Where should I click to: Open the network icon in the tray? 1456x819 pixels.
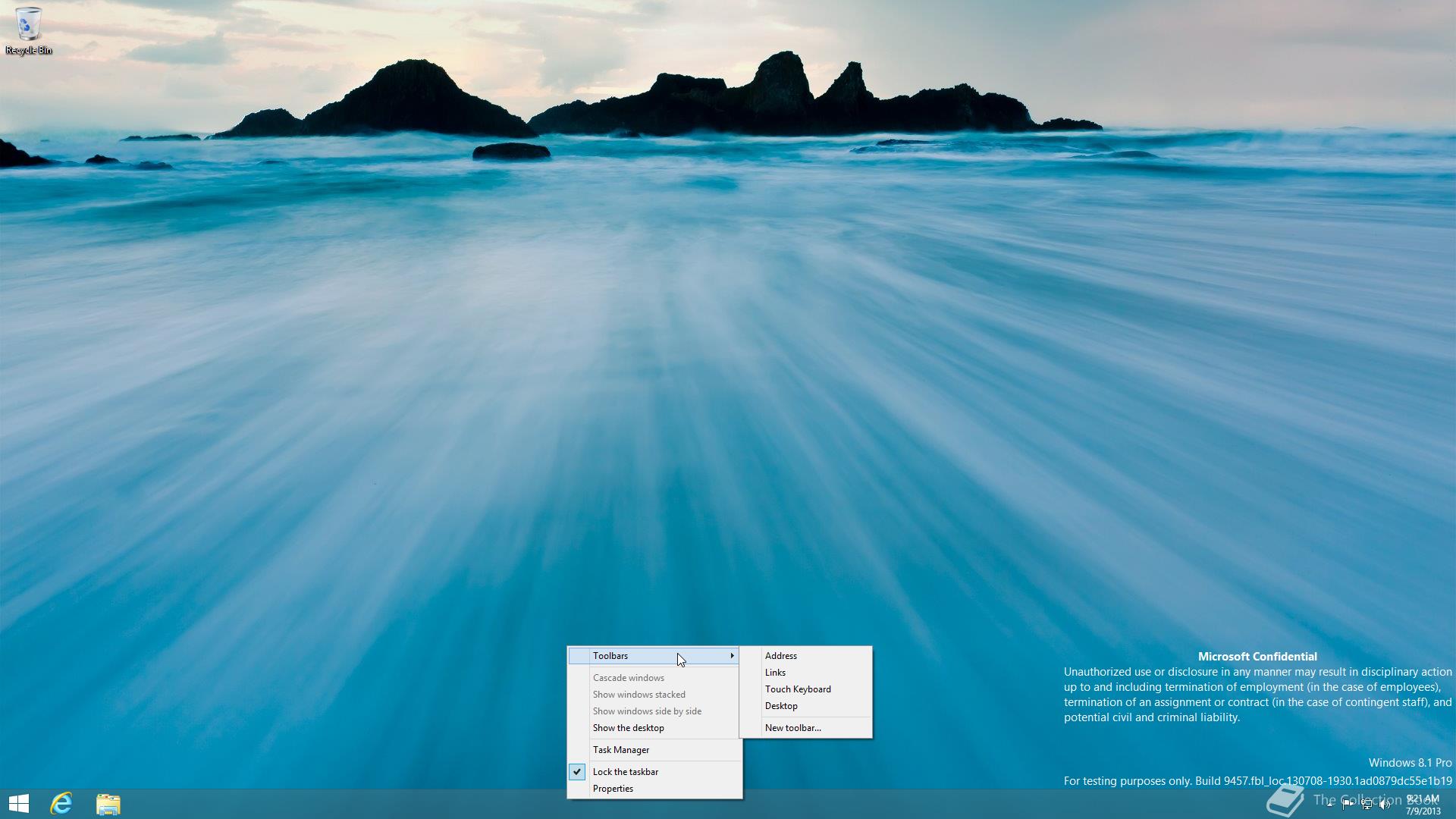click(x=1367, y=805)
